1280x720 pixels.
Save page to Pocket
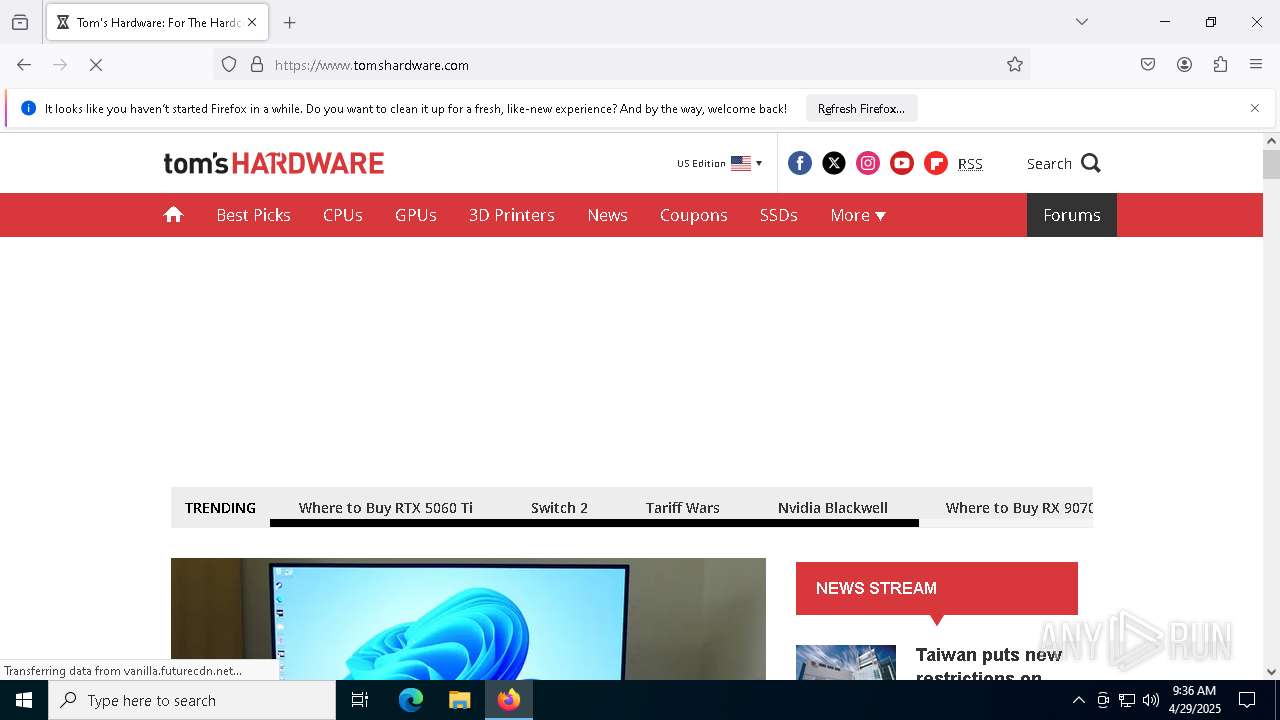click(x=1148, y=65)
